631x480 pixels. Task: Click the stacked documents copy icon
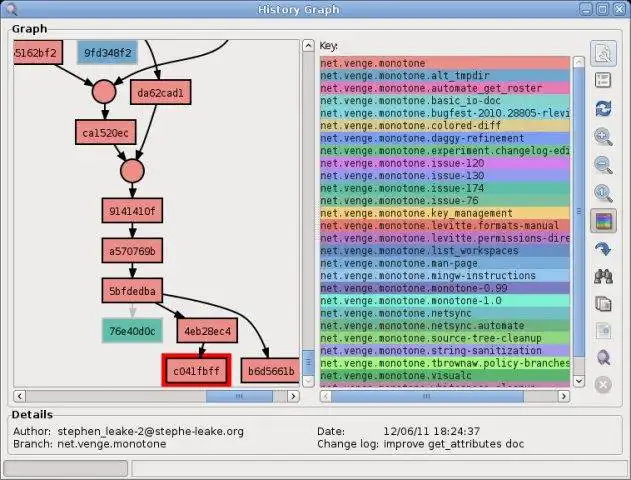[603, 304]
